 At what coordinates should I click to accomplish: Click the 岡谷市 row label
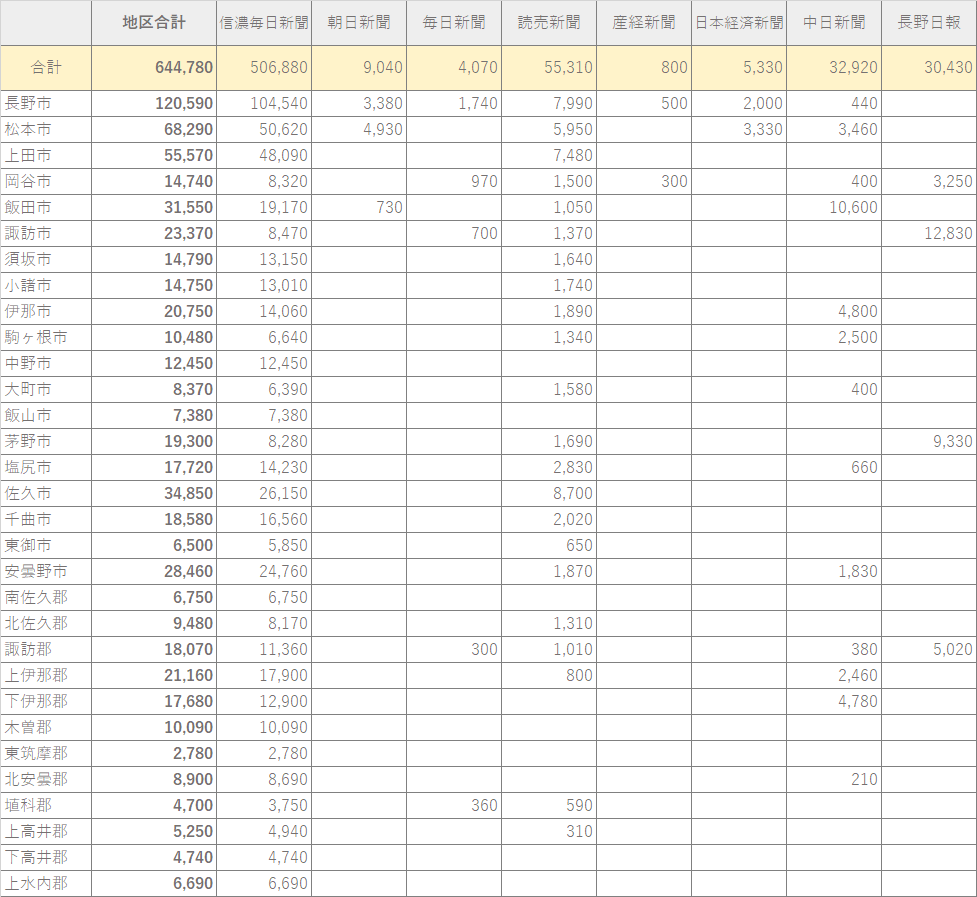[46, 181]
